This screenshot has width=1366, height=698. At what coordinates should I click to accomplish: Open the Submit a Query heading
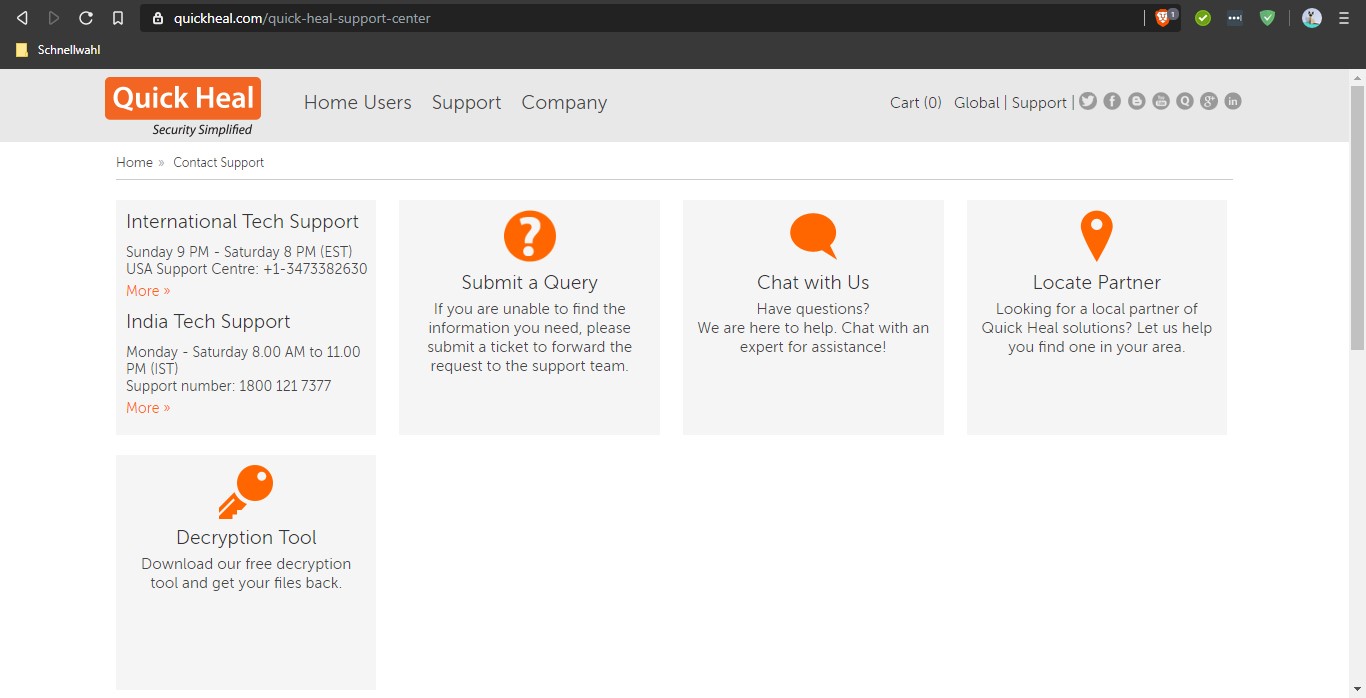[529, 282]
